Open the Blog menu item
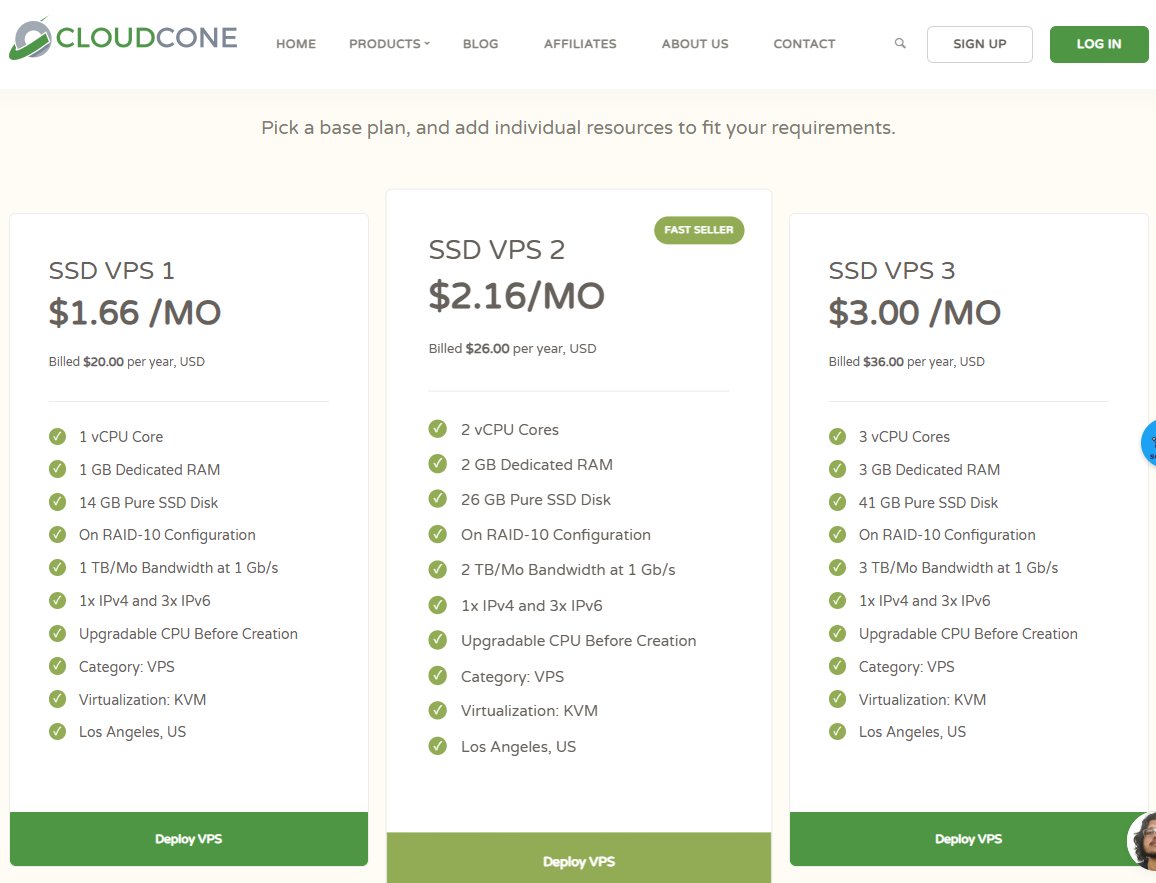 pyautogui.click(x=481, y=44)
